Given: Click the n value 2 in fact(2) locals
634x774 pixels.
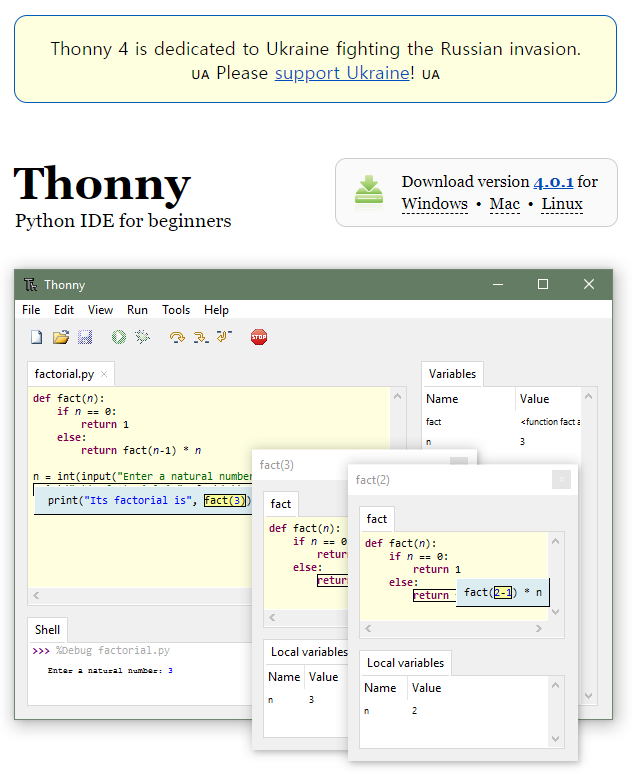Looking at the screenshot, I should click(415, 711).
